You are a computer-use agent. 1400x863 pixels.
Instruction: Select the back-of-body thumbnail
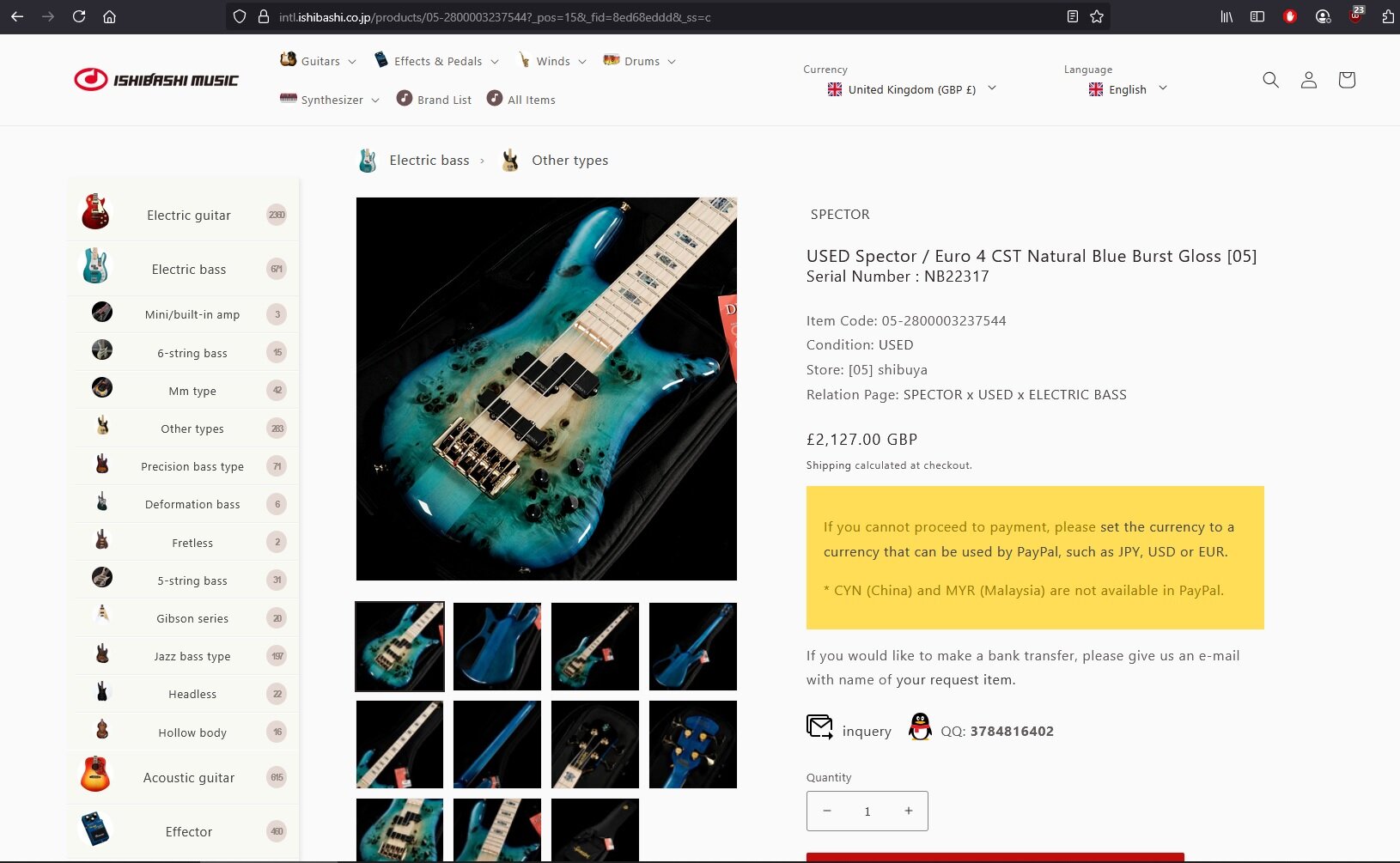point(497,647)
